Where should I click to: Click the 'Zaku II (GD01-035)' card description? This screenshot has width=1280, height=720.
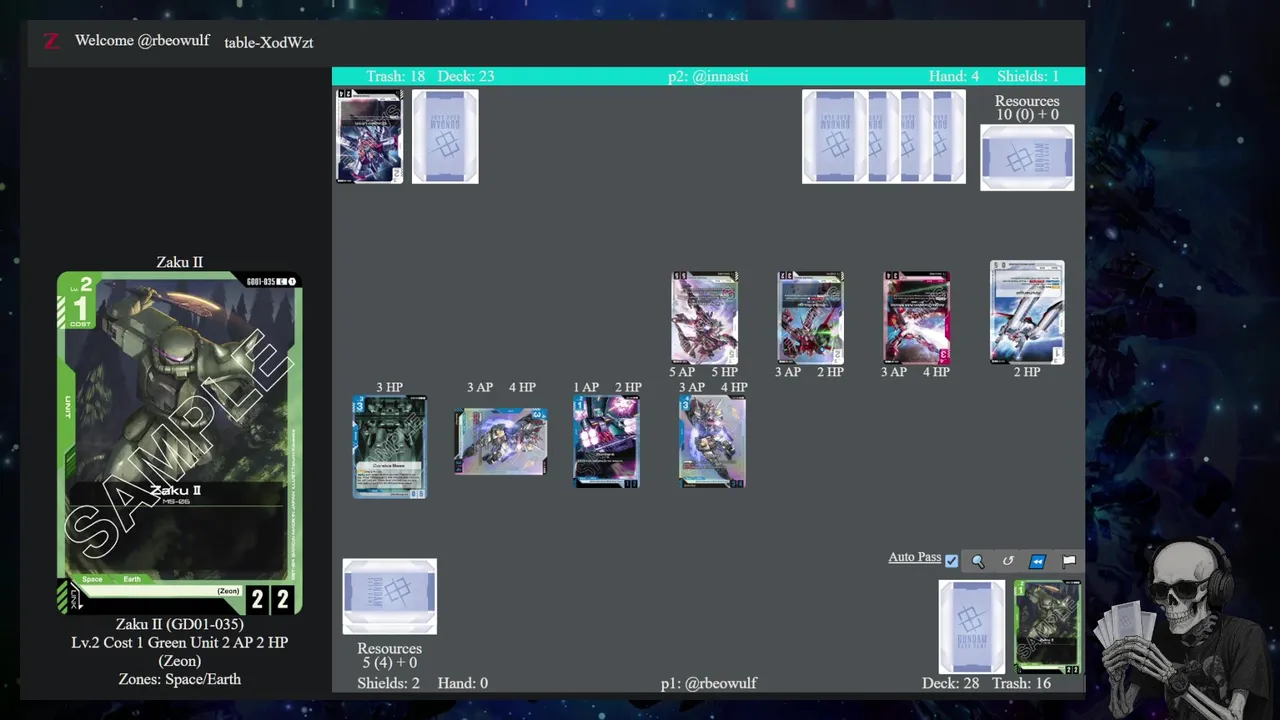click(180, 624)
